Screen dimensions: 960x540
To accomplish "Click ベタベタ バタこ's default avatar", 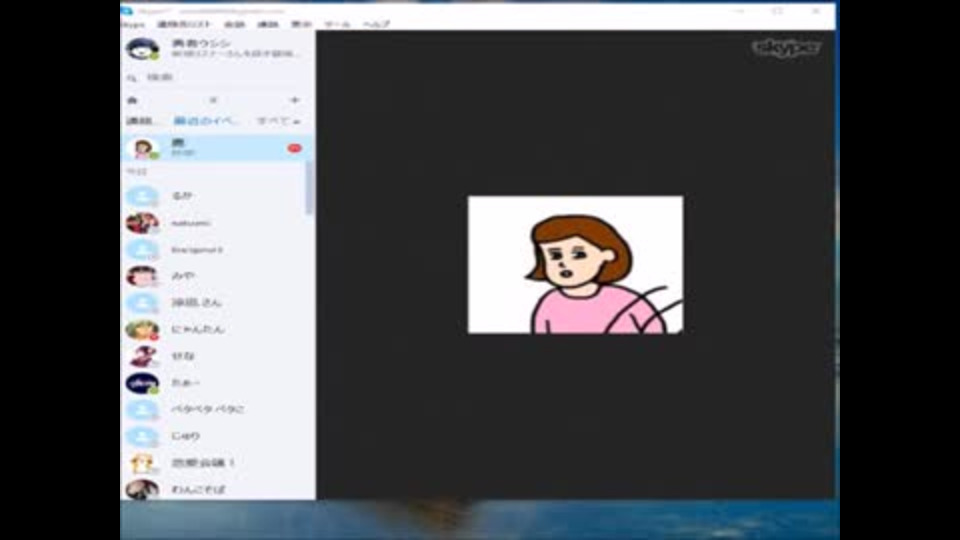I will (x=143, y=409).
